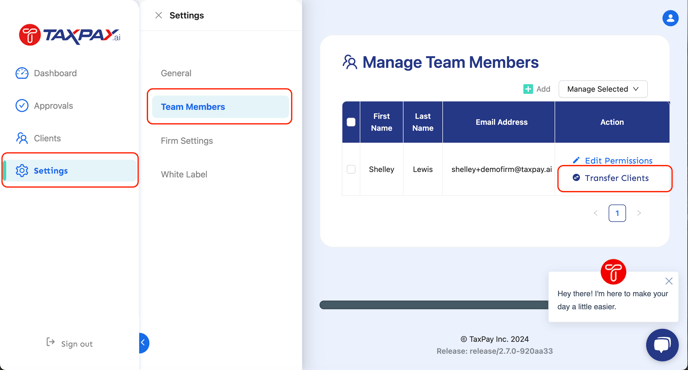Click the release version text
This screenshot has height=370, width=688.
coord(494,351)
